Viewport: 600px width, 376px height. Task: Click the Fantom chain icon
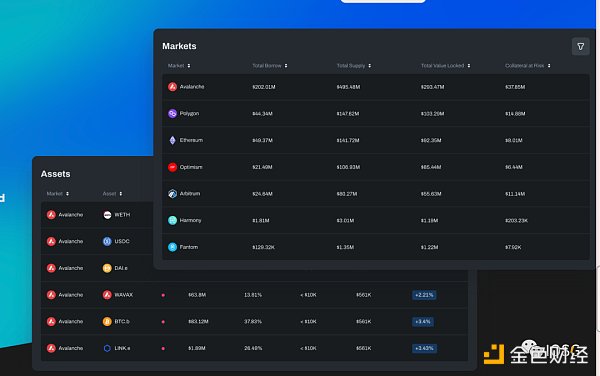coord(172,247)
